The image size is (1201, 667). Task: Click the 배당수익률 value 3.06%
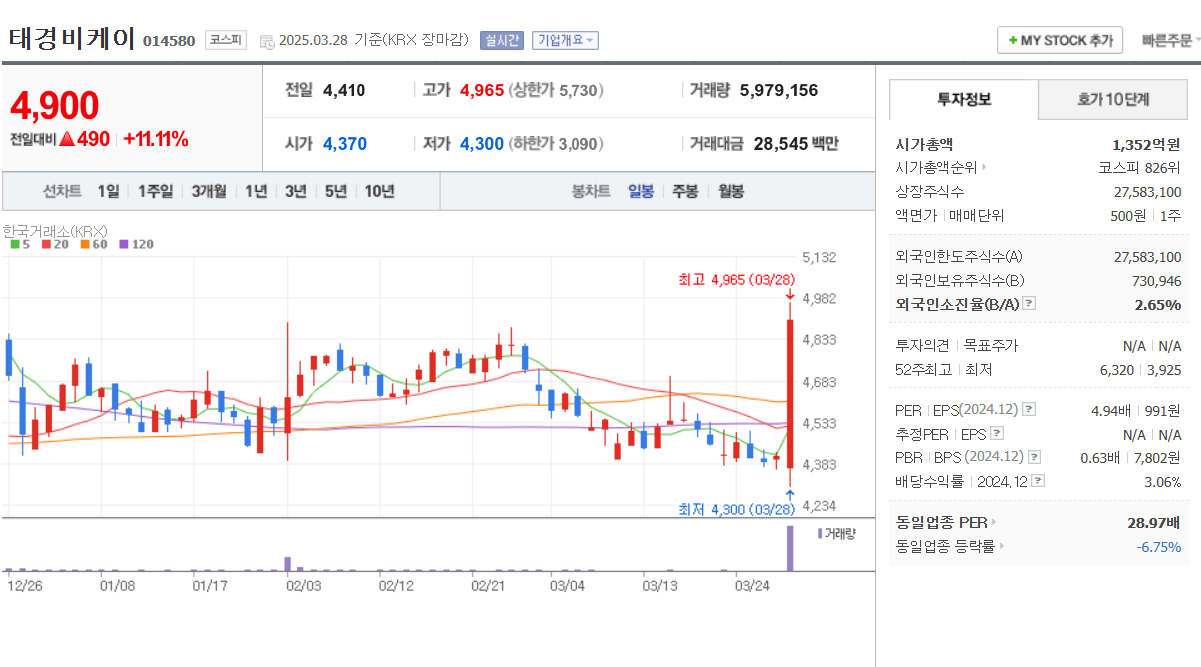coord(1163,481)
